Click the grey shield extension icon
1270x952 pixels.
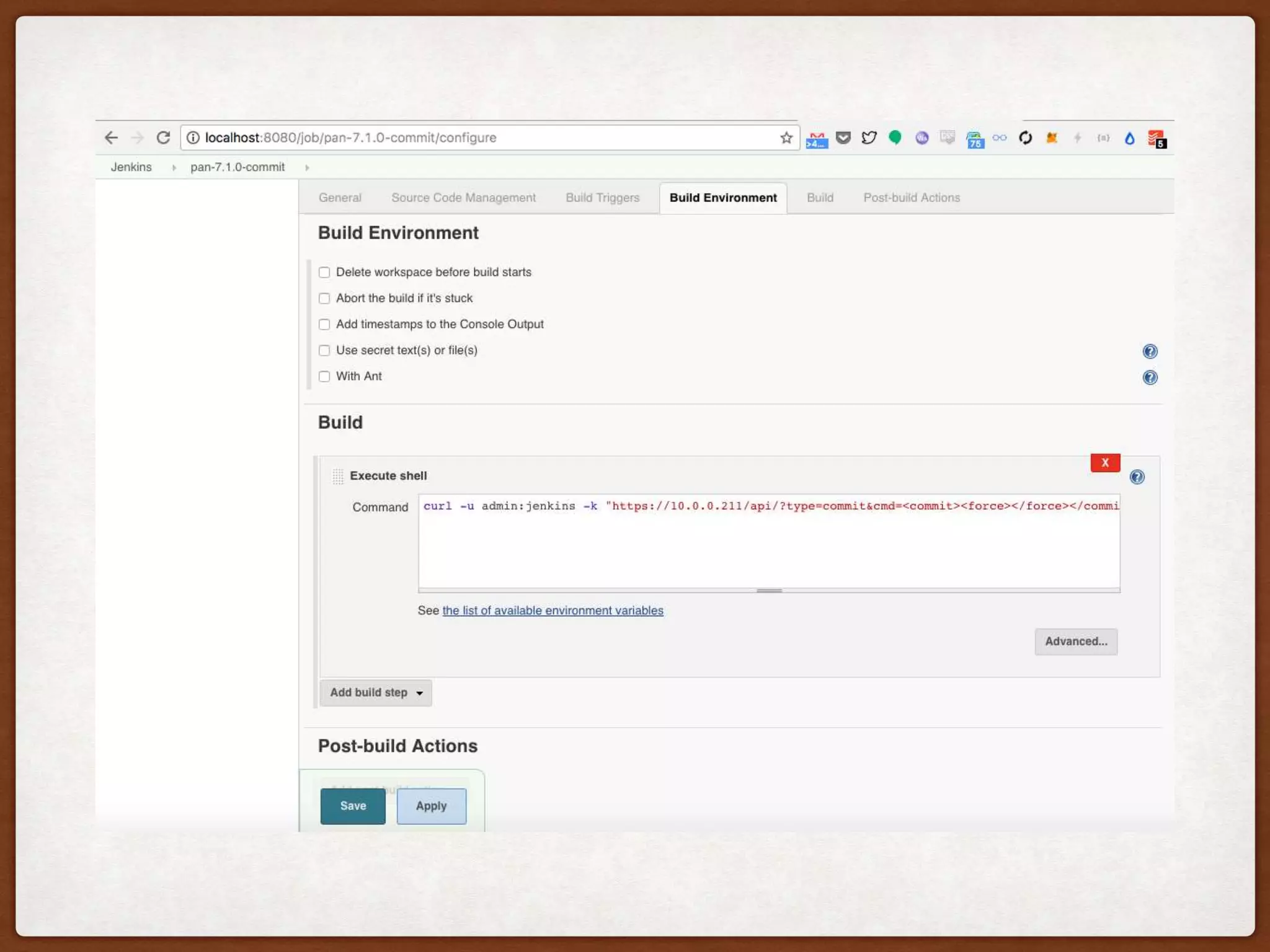coord(948,138)
